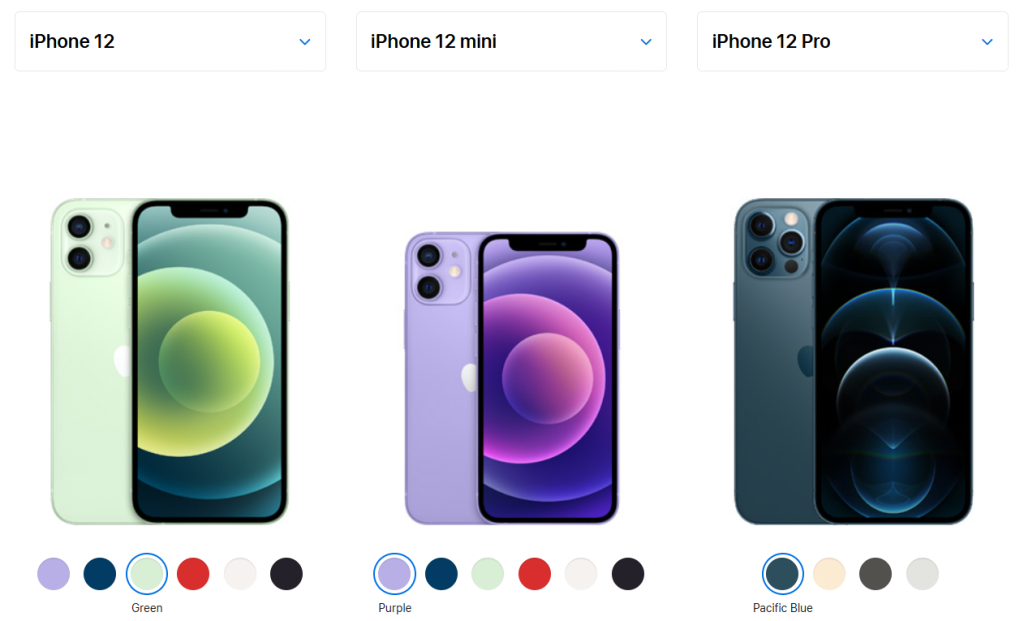The image size is (1024, 621).
Task: Open the iPhone 12 Pro model dropdown
Action: (852, 41)
